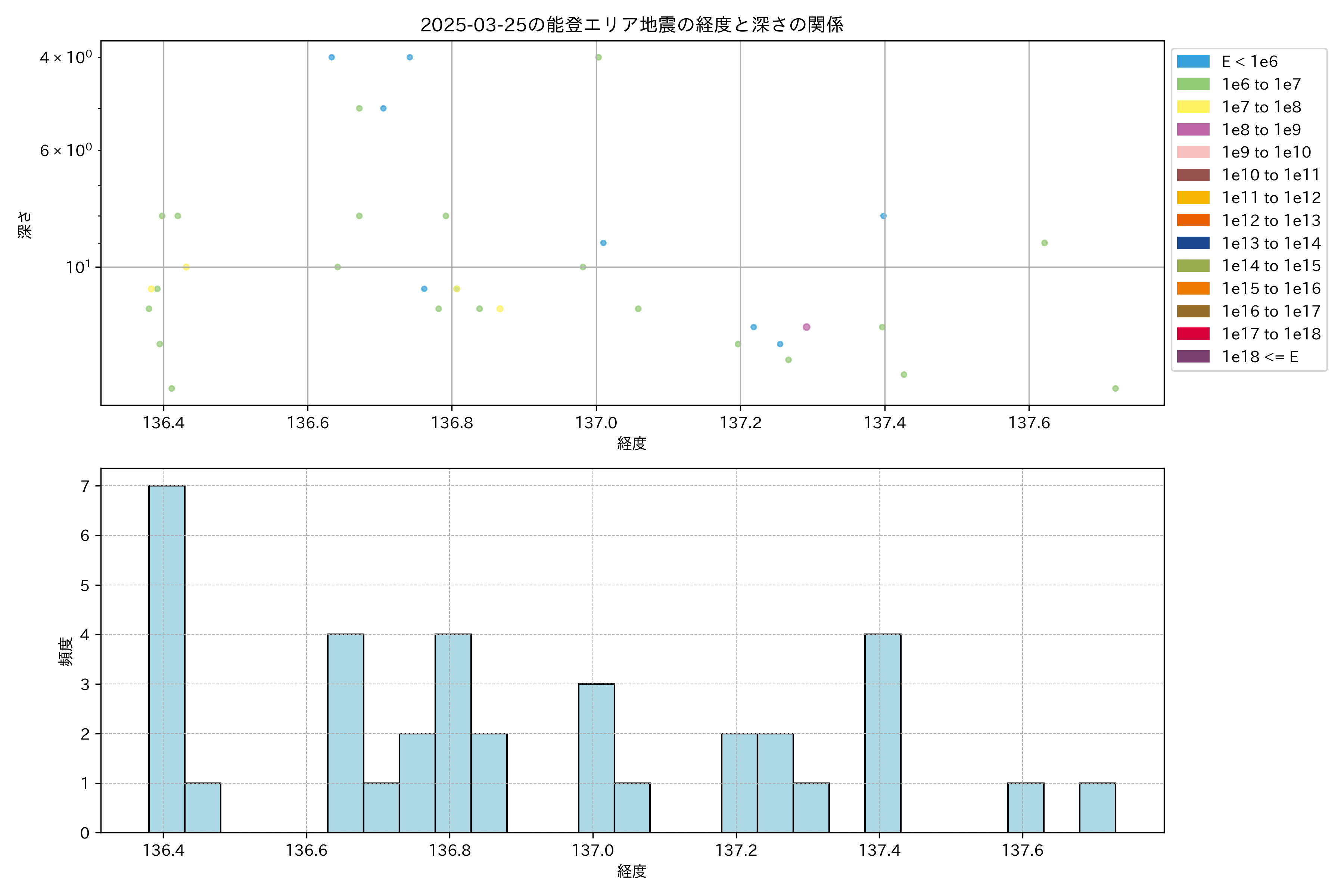Viewport: 1344px width, 896px height.
Task: Click the '経度' label under the scatter plot
Action: coord(631,444)
